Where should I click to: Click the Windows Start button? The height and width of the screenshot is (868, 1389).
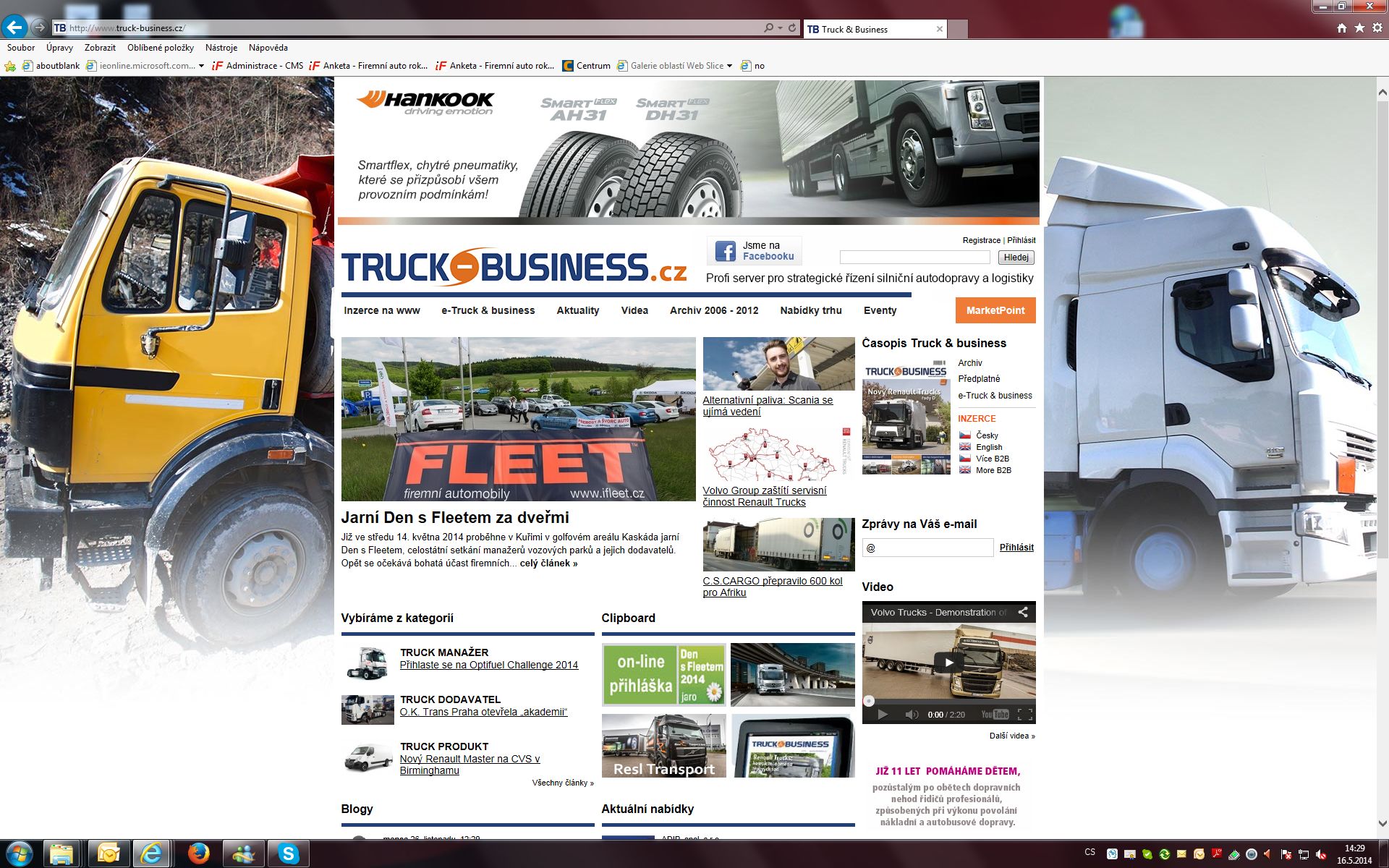[x=19, y=854]
